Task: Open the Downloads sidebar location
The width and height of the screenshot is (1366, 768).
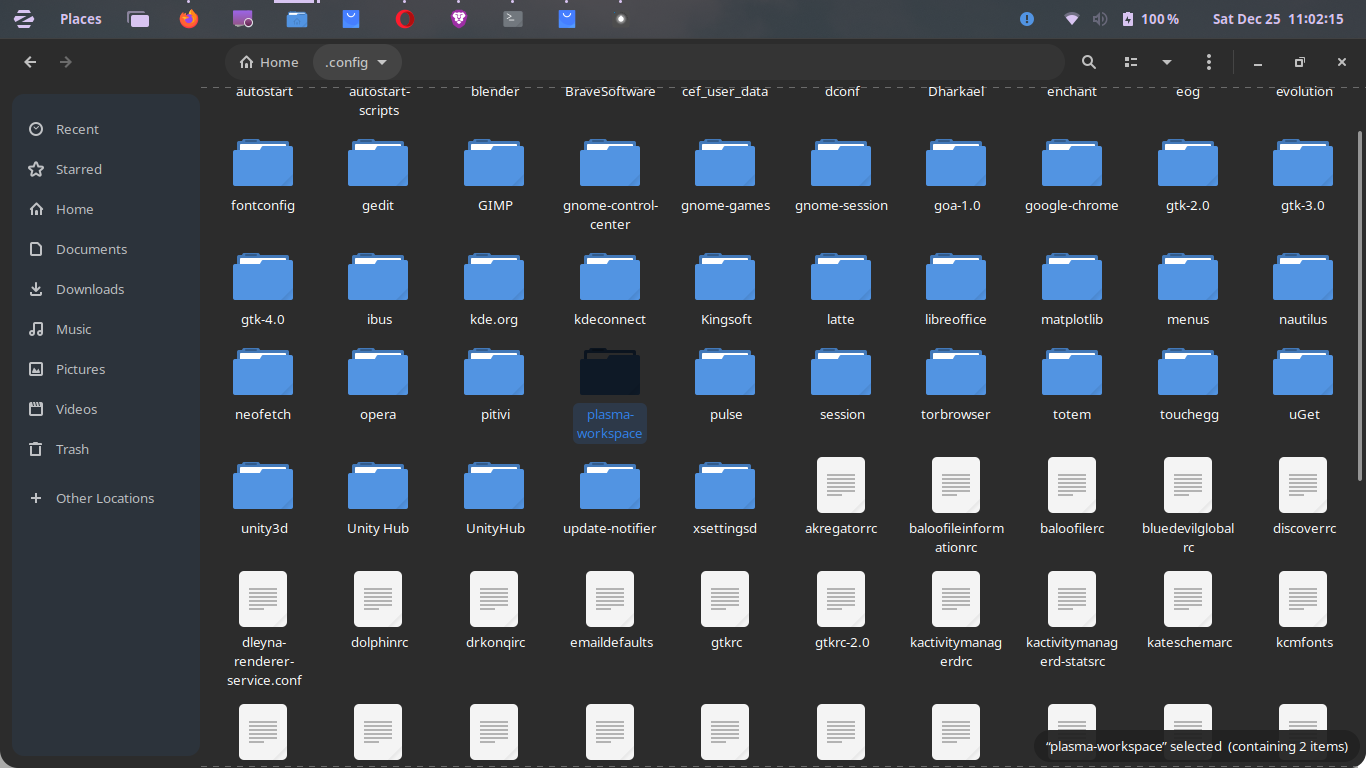Action: click(89, 289)
